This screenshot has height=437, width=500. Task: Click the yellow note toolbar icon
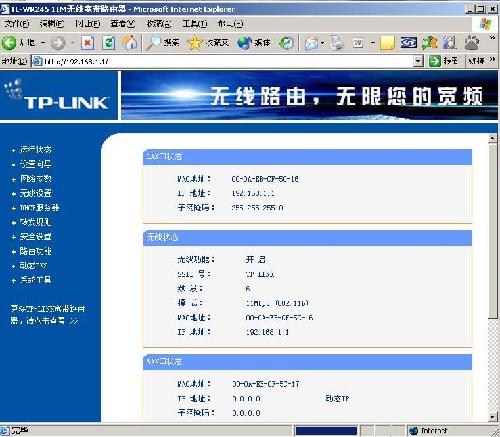click(387, 43)
